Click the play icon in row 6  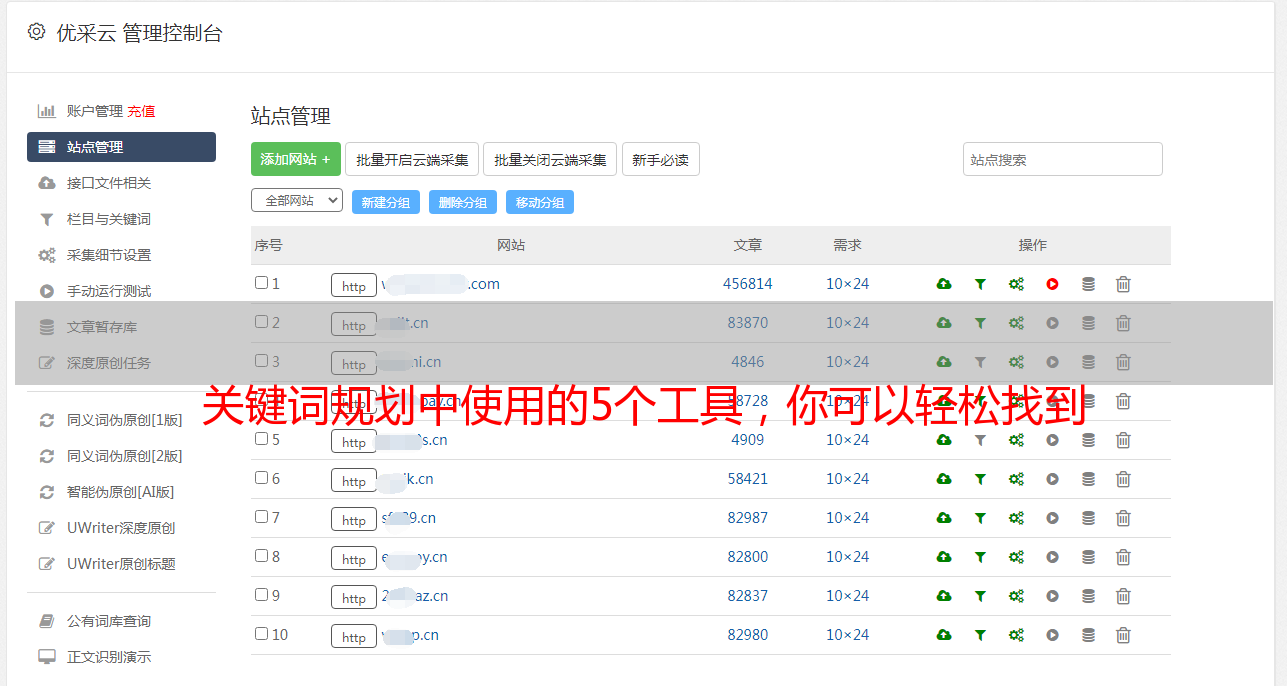pos(1052,479)
